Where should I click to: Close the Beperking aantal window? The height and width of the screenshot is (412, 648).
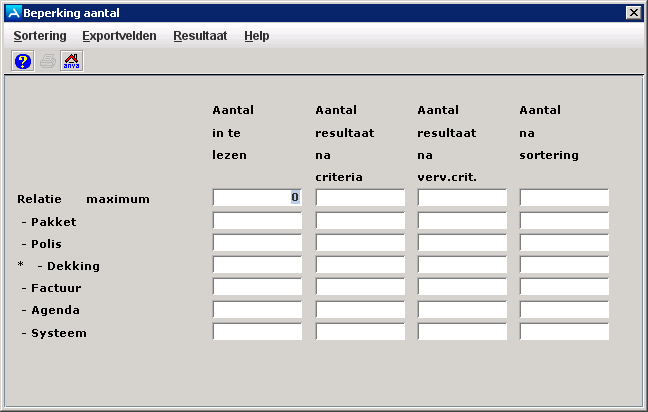coord(633,12)
